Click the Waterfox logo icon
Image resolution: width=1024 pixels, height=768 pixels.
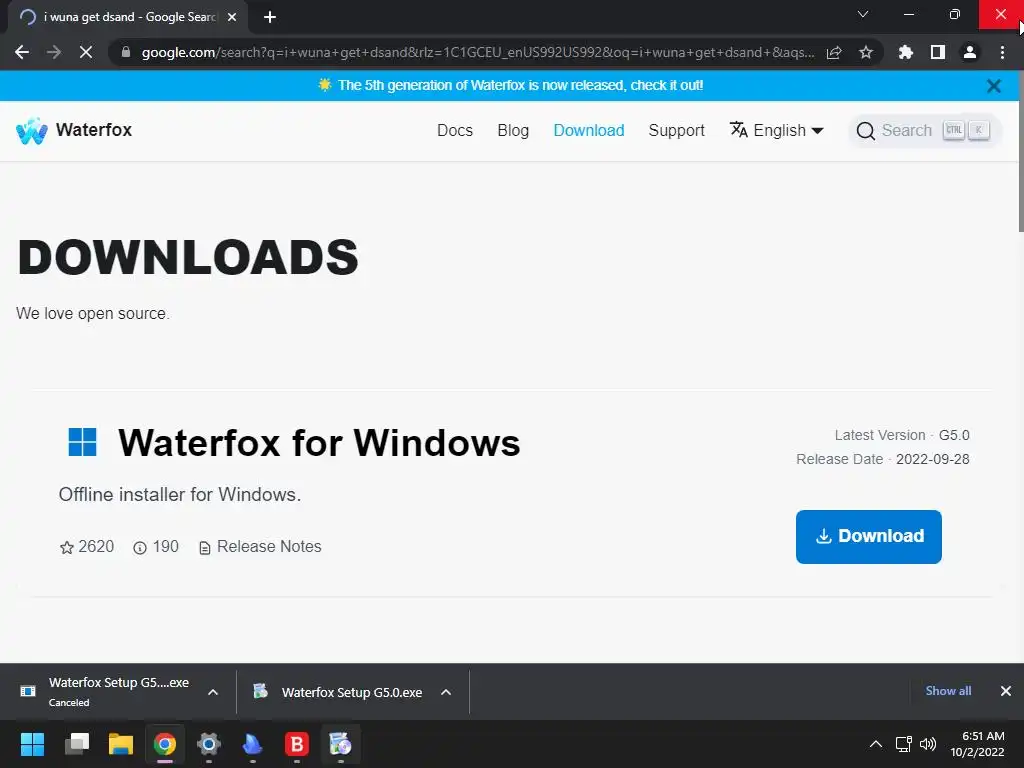[31, 131]
